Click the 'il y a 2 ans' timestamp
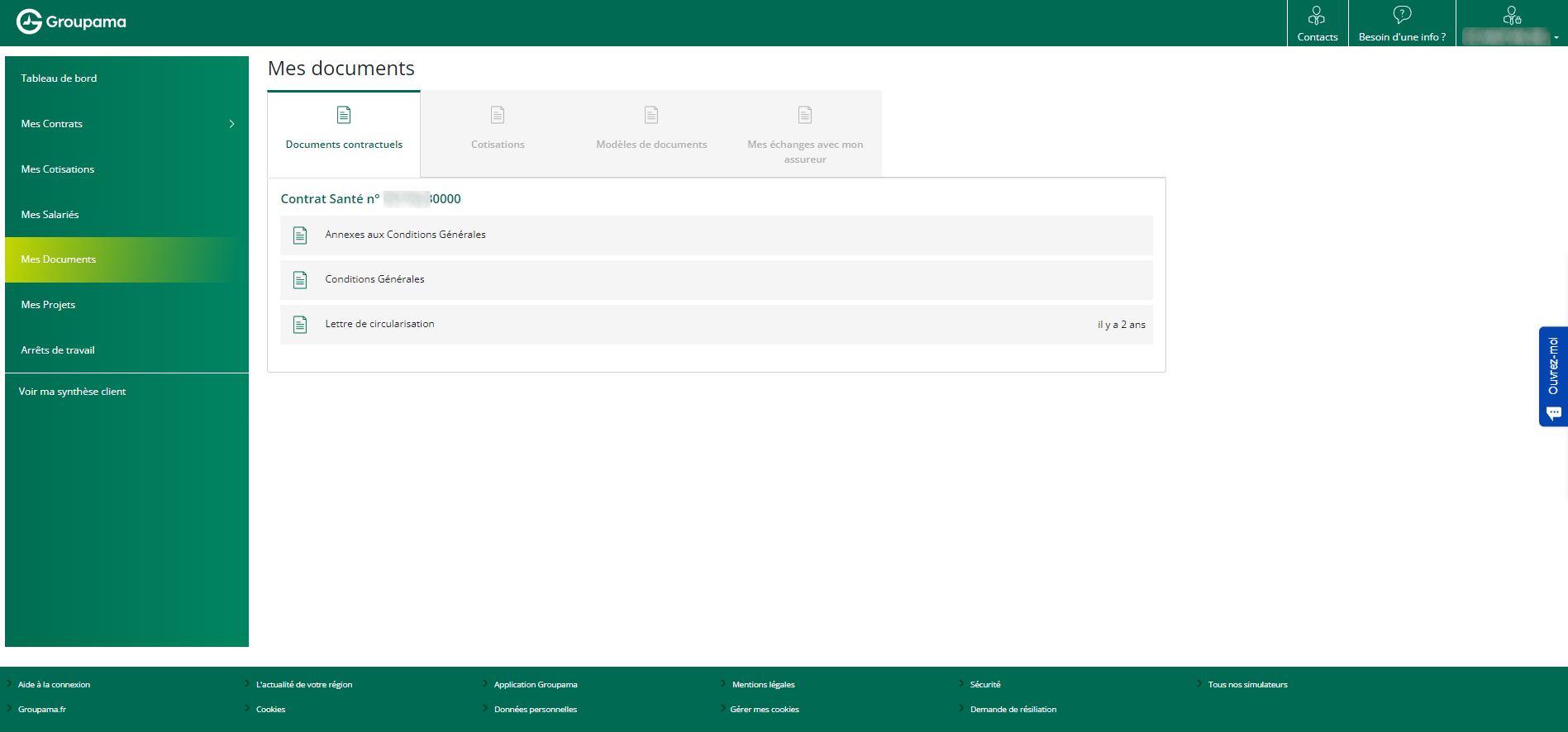The width and height of the screenshot is (1568, 732). click(x=1122, y=325)
